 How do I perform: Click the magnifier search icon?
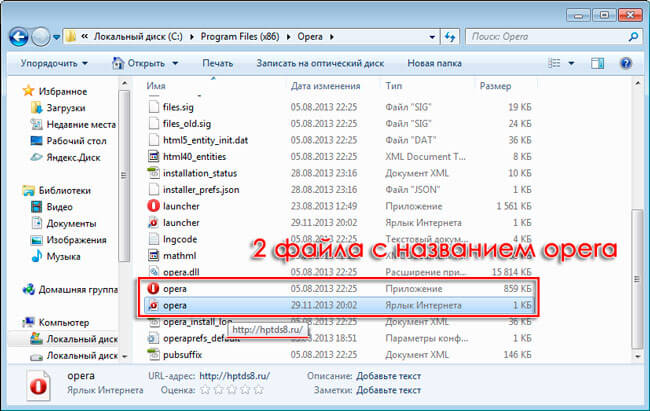[x=633, y=37]
